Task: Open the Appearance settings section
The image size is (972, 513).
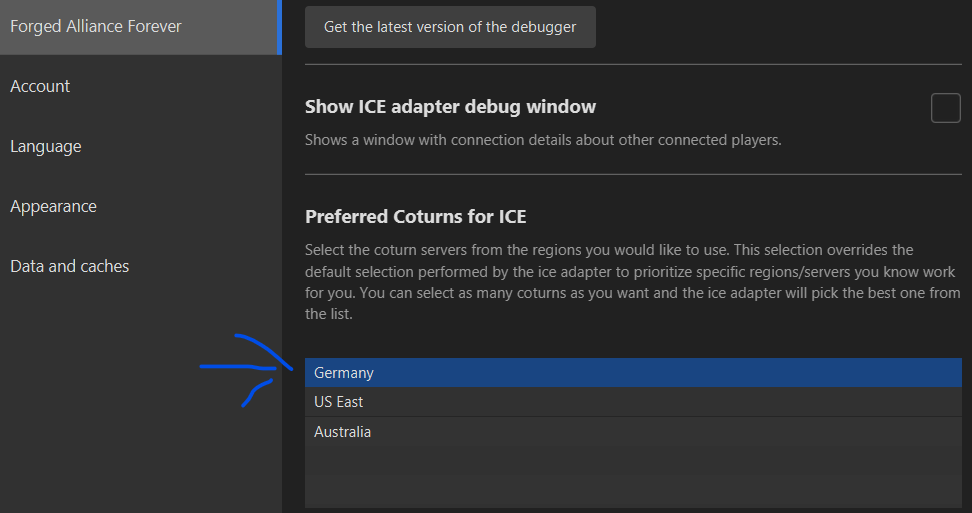Action: pyautogui.click(x=141, y=206)
